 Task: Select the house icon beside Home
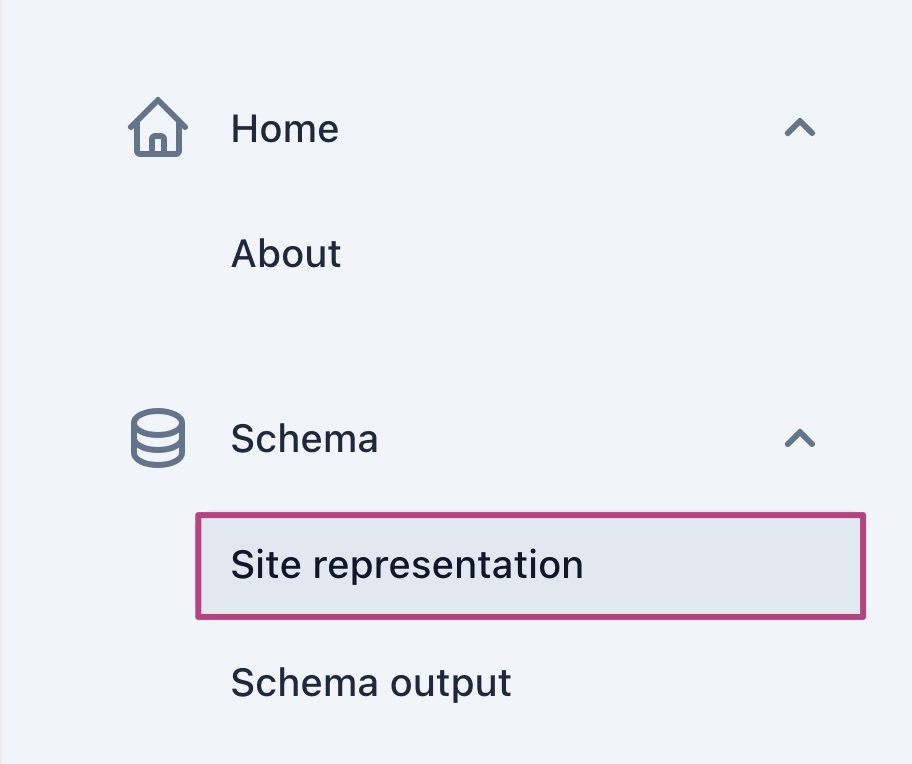click(x=158, y=127)
